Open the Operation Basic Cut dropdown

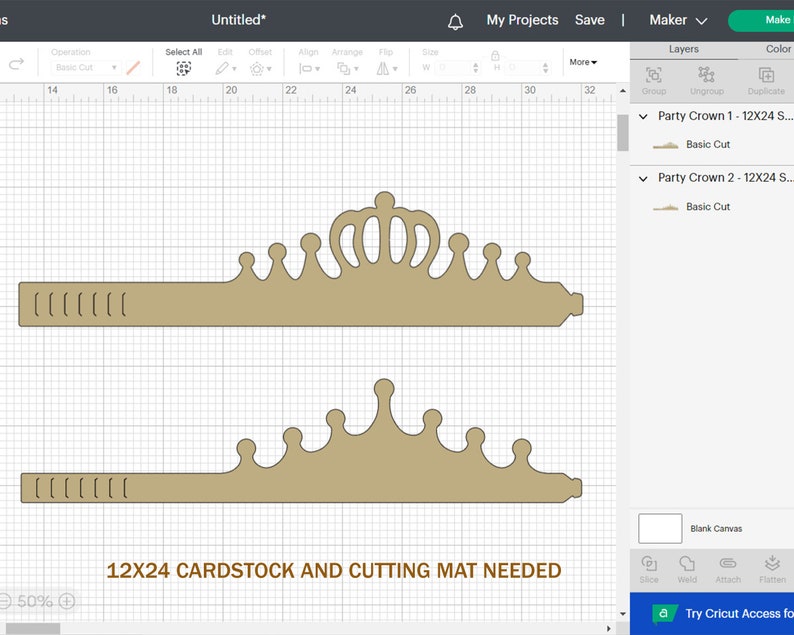point(85,67)
